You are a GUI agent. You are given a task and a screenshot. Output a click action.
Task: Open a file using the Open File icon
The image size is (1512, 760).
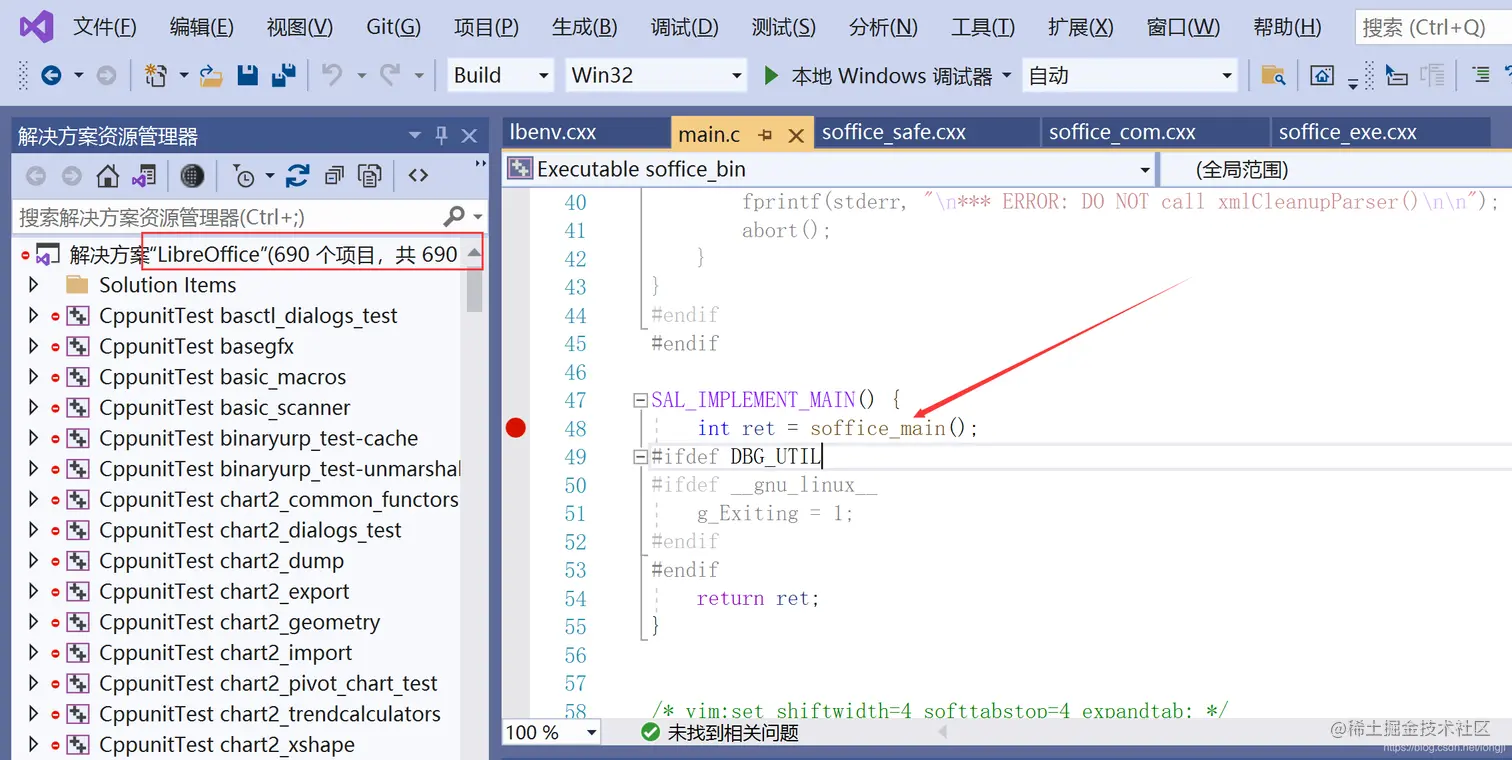pos(209,75)
